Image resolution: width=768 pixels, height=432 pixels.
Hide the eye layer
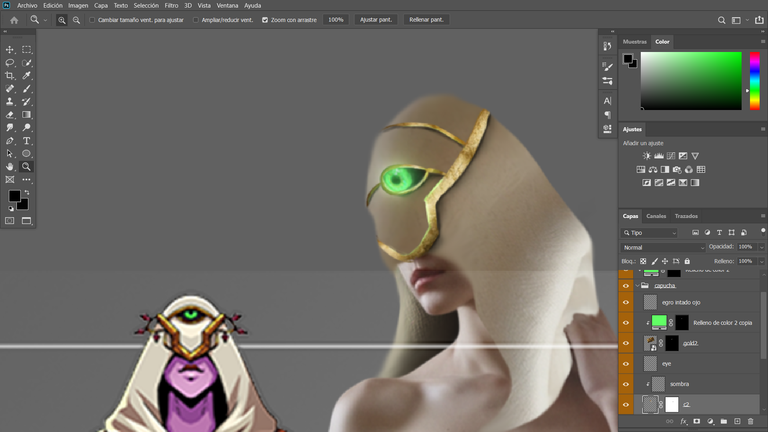click(x=625, y=364)
